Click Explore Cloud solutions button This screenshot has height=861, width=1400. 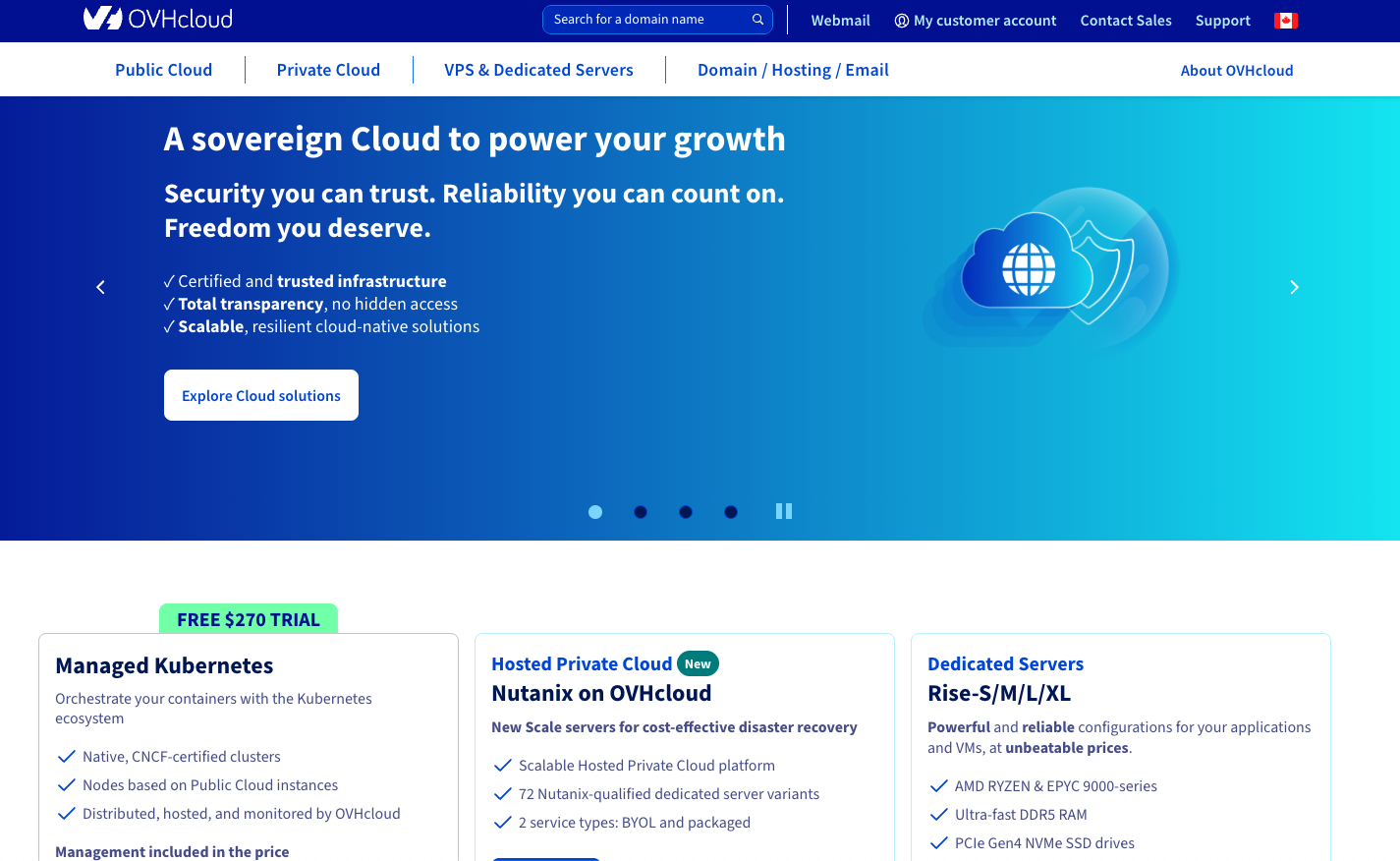[261, 395]
